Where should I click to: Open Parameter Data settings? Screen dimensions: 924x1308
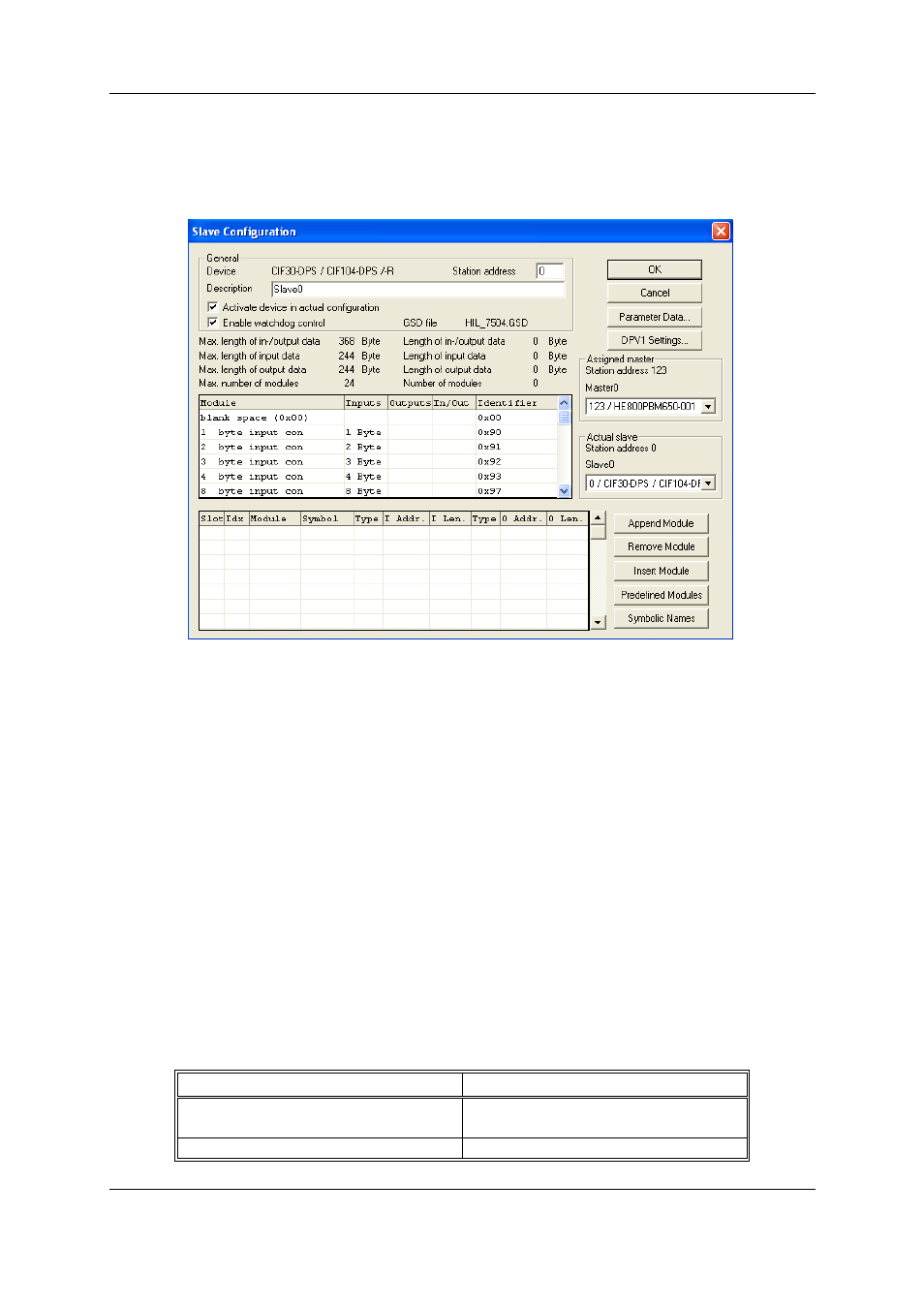(655, 317)
